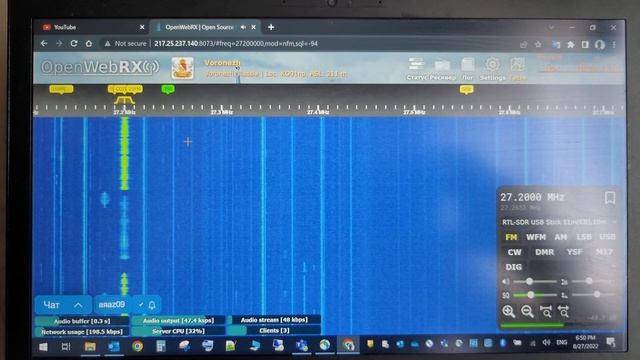Click the 27.2000 MHz frequency display
Viewport: 640px width, 360px height.
[532, 198]
